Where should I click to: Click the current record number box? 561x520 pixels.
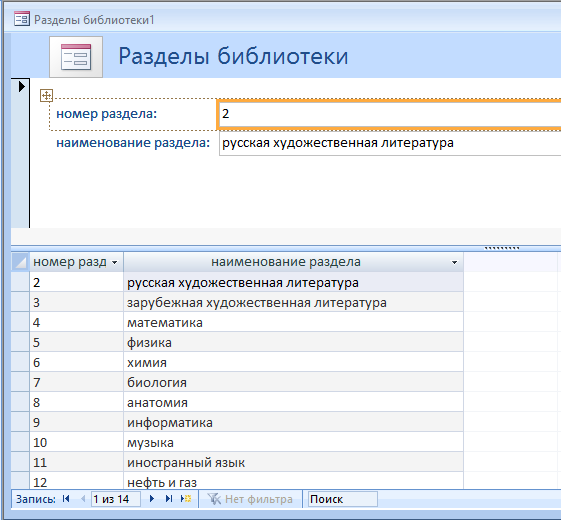click(116, 499)
